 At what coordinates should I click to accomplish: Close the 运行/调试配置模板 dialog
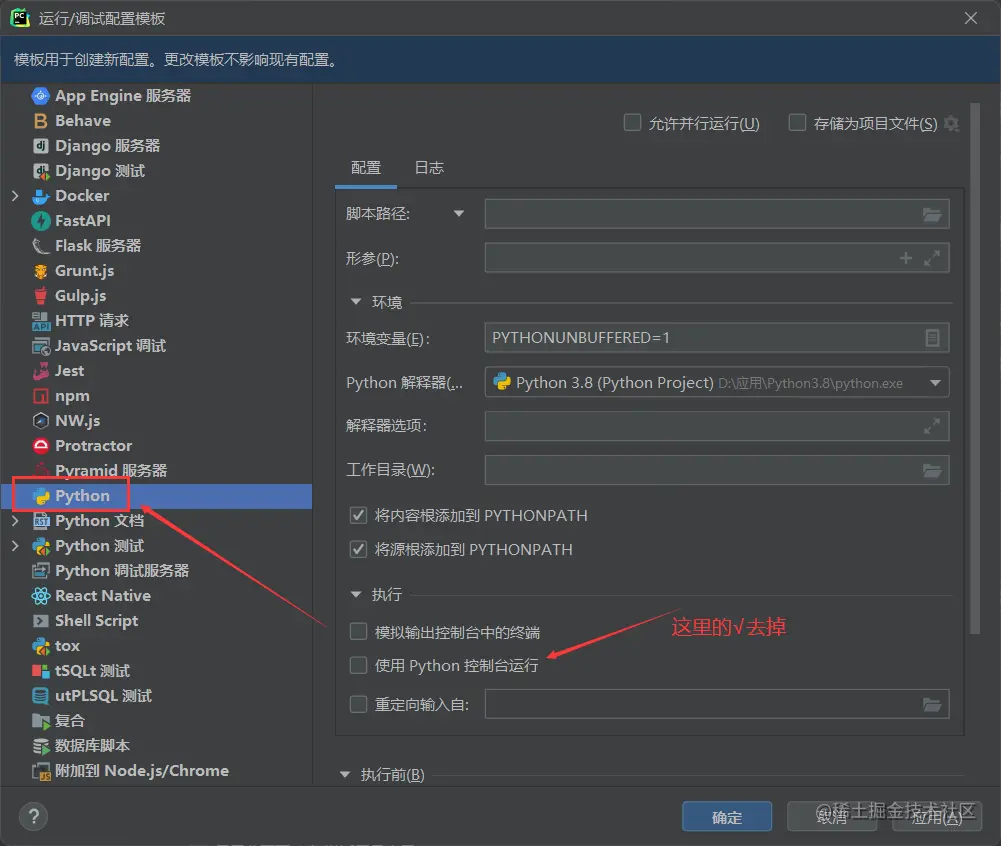click(970, 18)
